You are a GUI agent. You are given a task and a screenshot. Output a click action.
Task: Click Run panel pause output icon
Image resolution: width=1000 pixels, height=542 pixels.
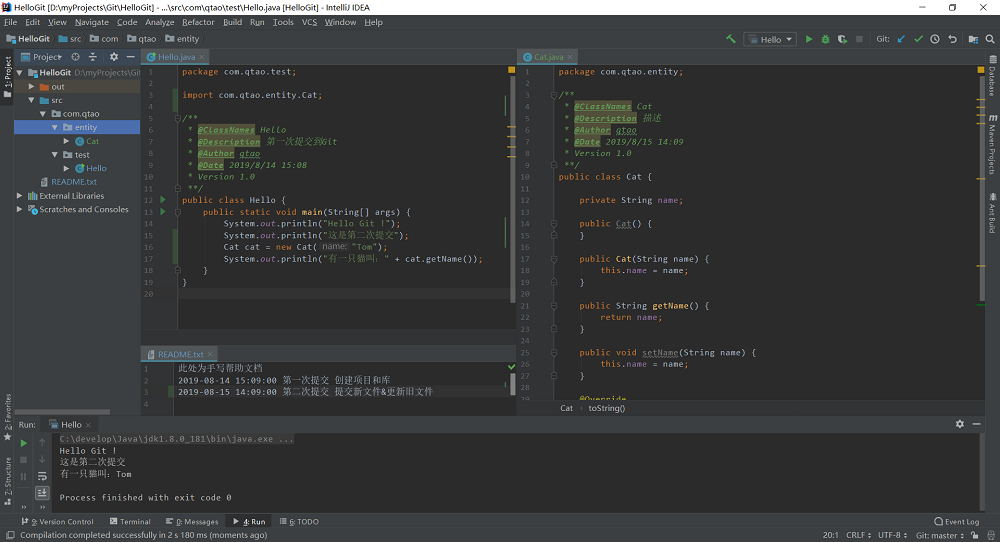tap(24, 476)
